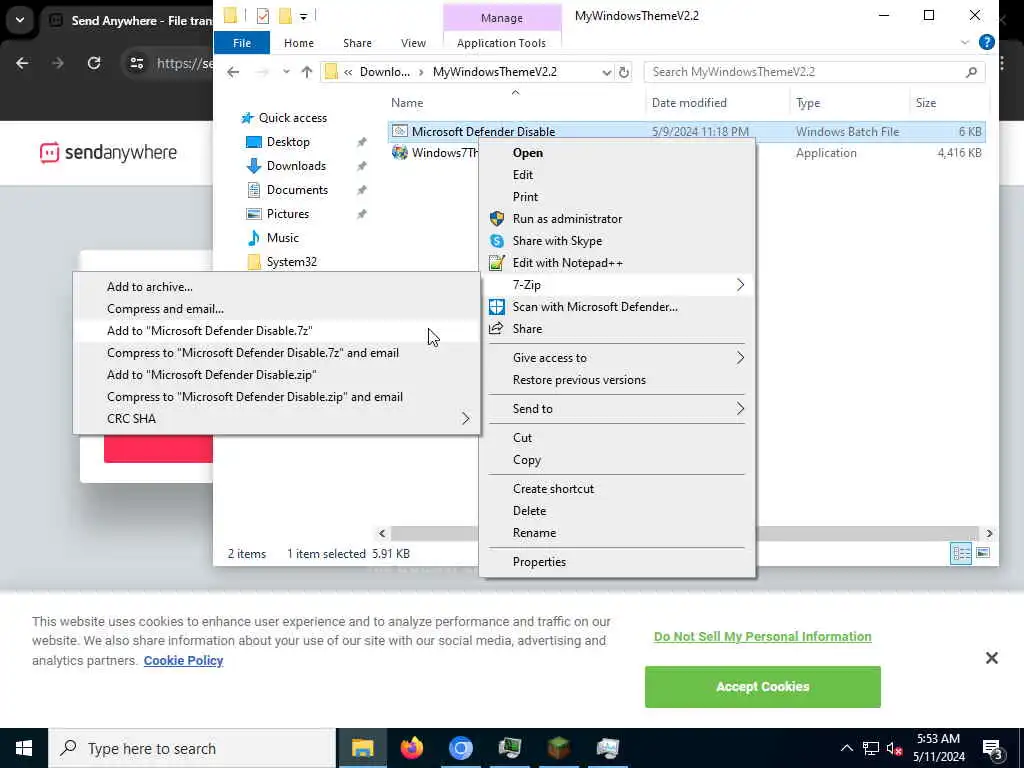Click the taskbar Type here to search box
1024x768 pixels.
(192, 748)
